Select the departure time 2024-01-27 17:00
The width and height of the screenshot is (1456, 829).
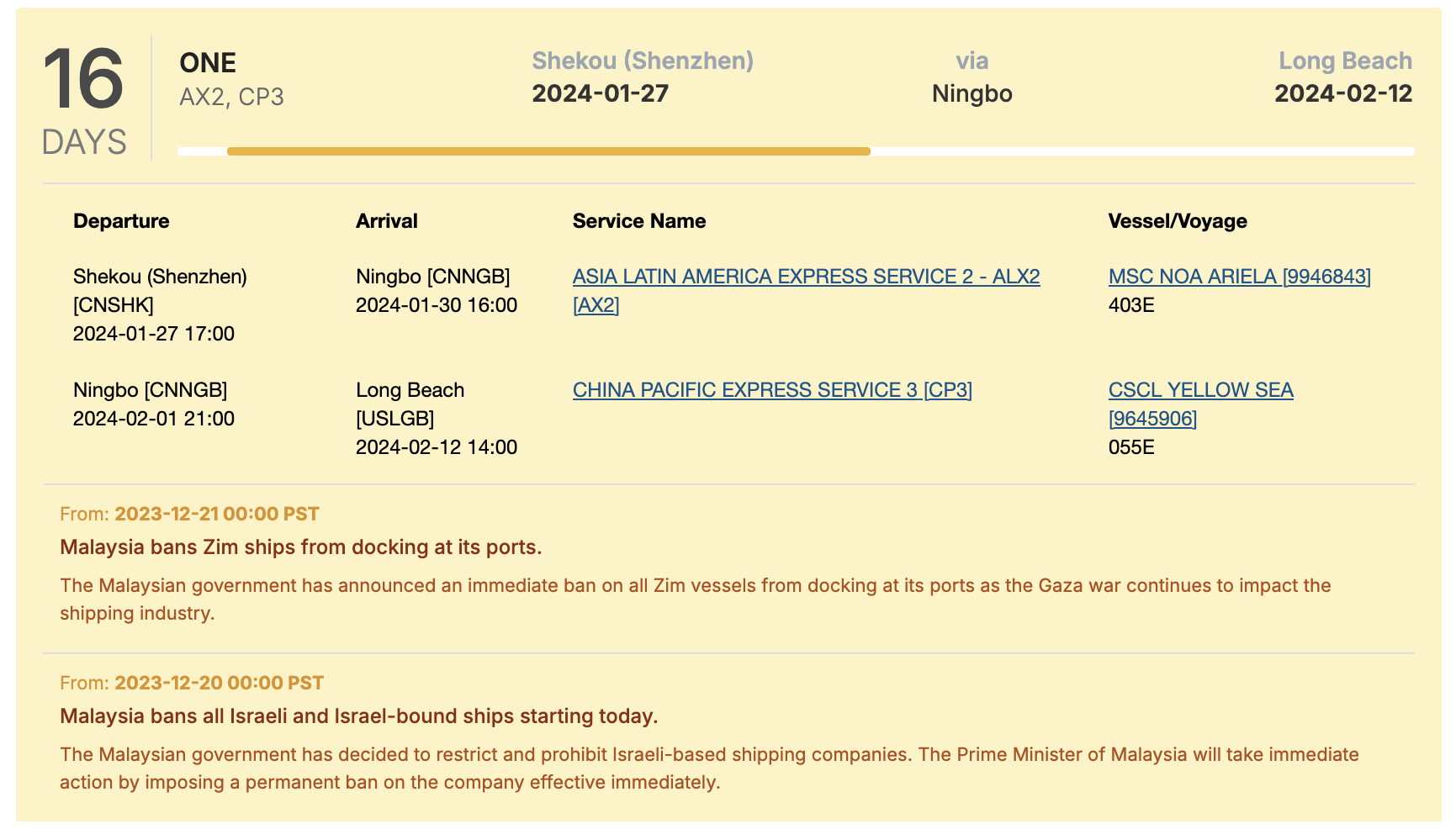[154, 334]
